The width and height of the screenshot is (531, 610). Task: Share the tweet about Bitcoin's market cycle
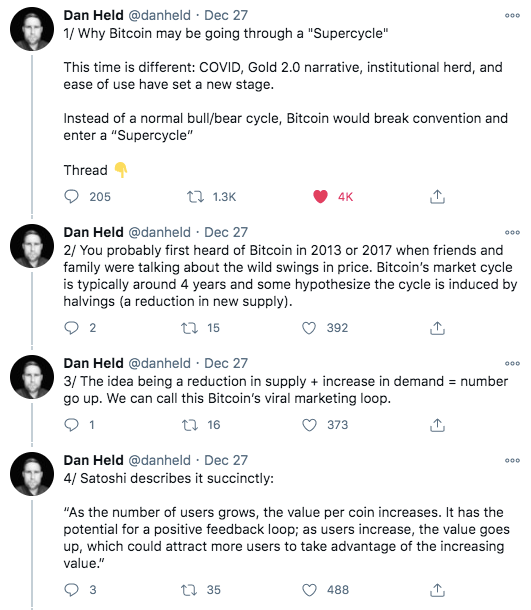coord(437,328)
